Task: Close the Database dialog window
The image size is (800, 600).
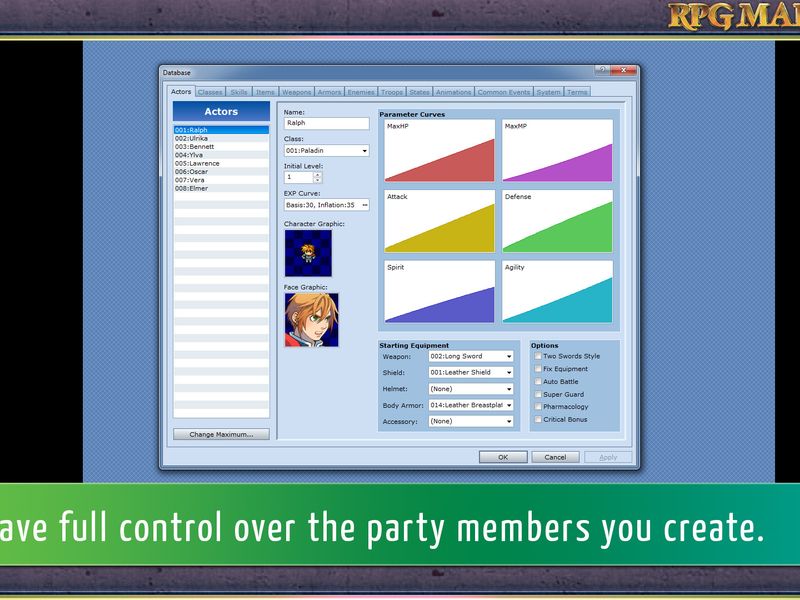Action: point(623,70)
